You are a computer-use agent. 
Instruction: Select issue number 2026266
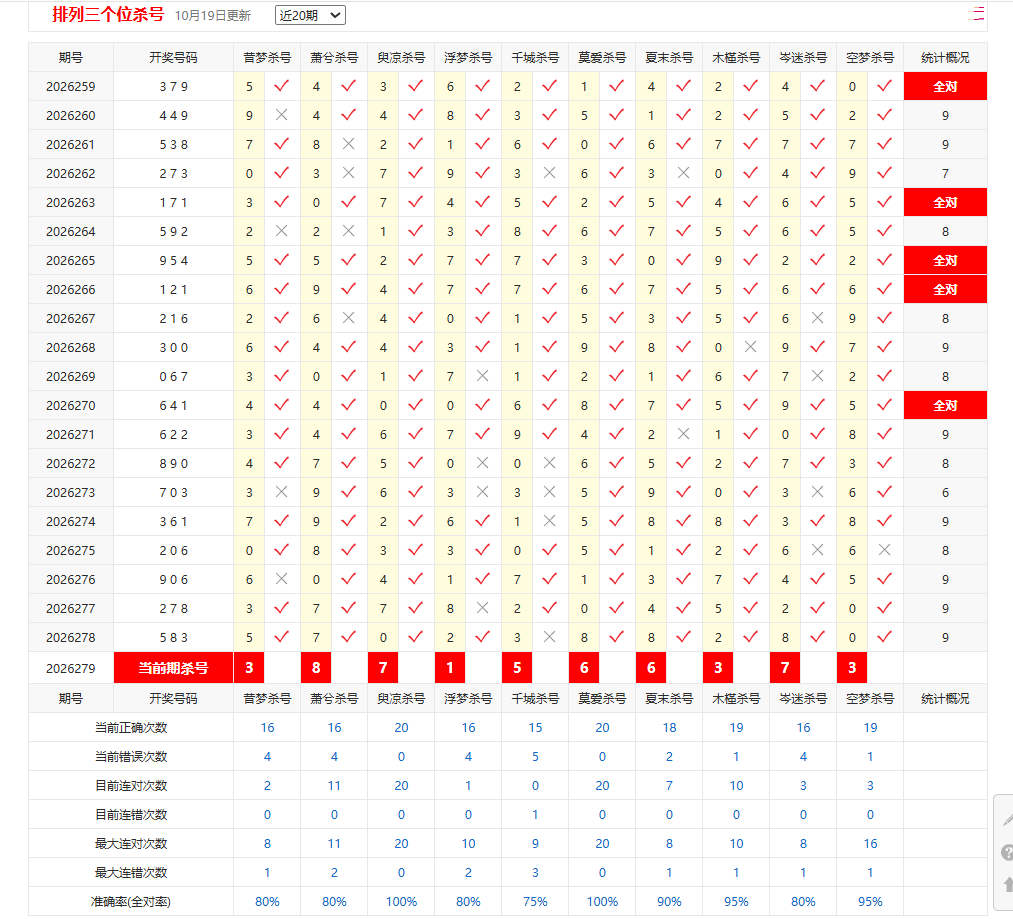pos(70,290)
